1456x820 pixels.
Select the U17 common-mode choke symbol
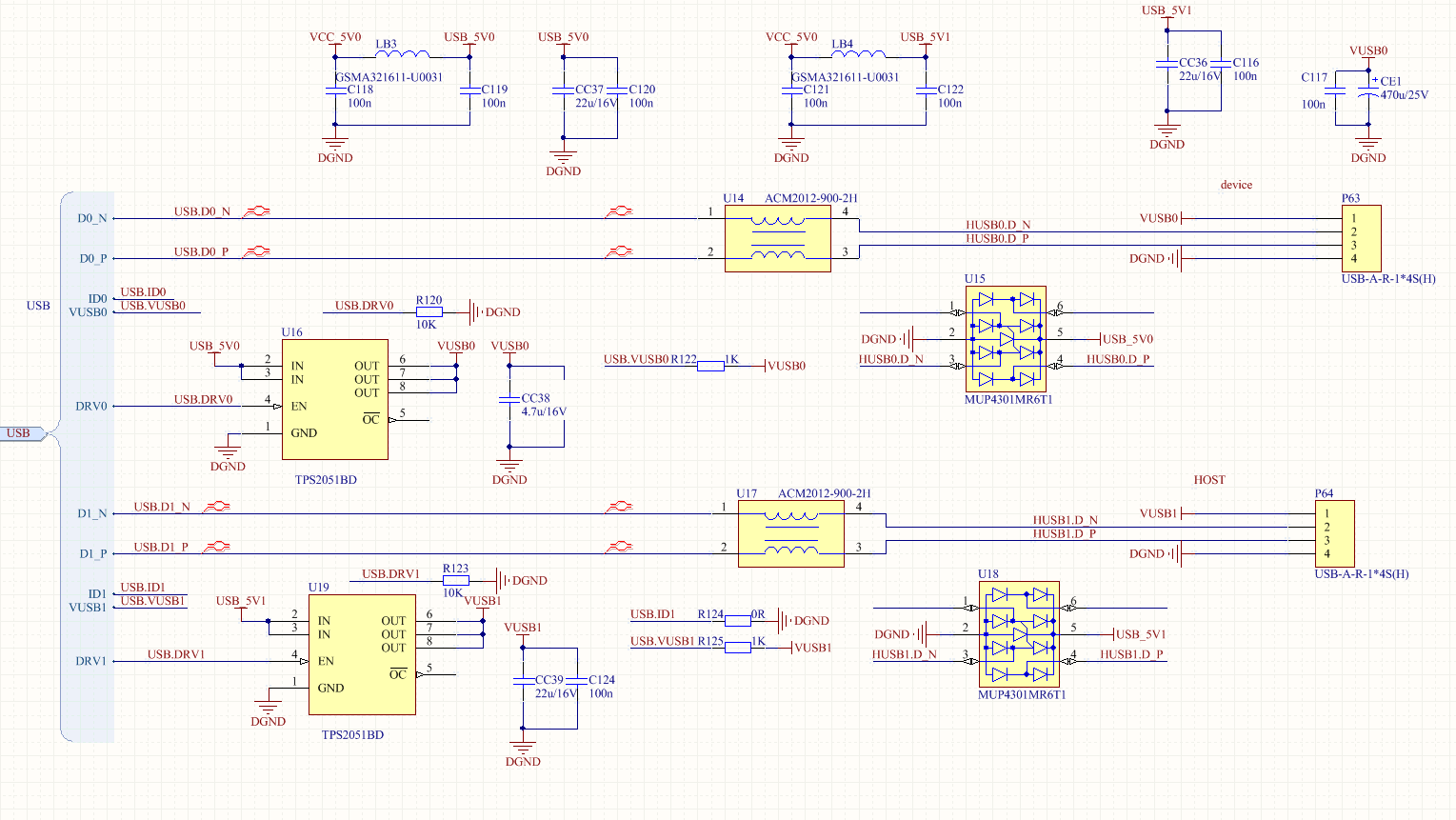790,533
